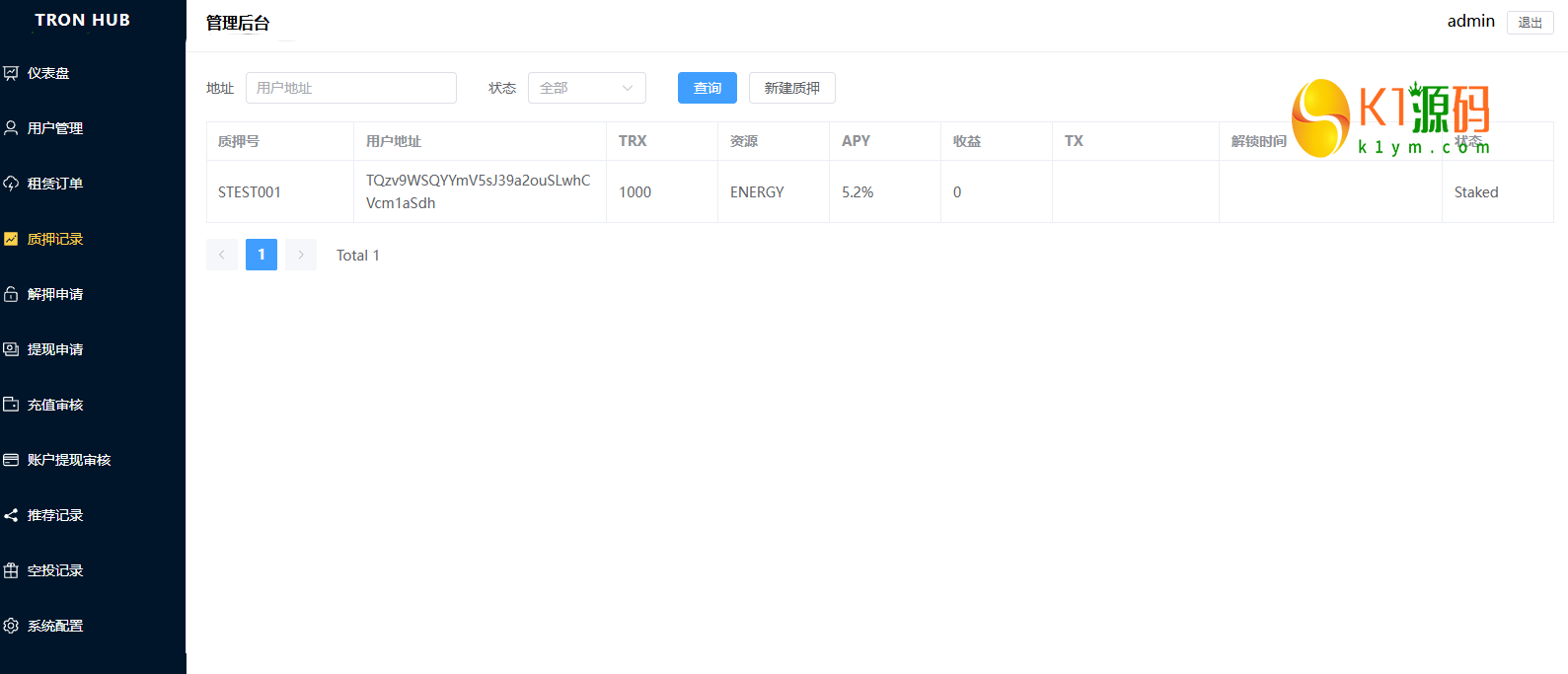Go to next page with right arrow
The image size is (1568, 674).
301,255
